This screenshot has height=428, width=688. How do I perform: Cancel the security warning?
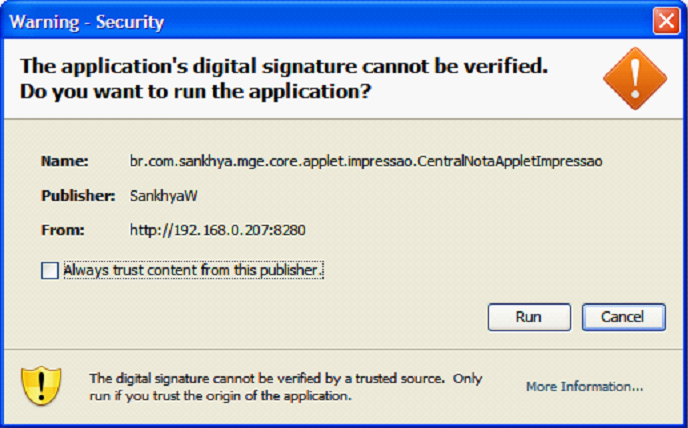624,317
